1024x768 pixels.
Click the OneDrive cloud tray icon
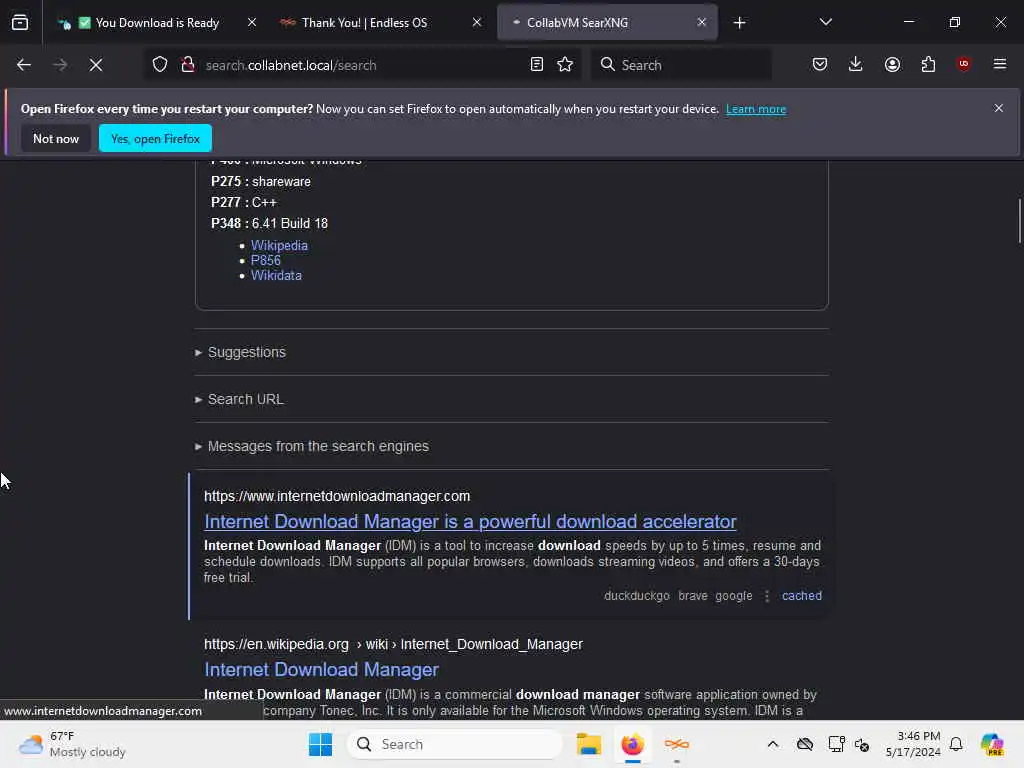click(x=805, y=744)
